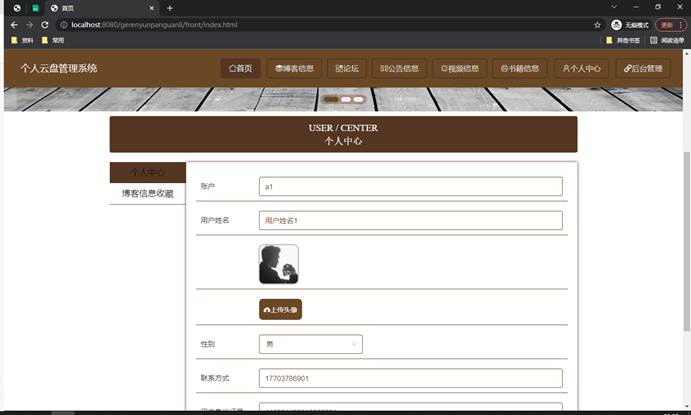The image size is (691, 415).
Task: Click the 用户姓名 input field
Action: coord(411,220)
